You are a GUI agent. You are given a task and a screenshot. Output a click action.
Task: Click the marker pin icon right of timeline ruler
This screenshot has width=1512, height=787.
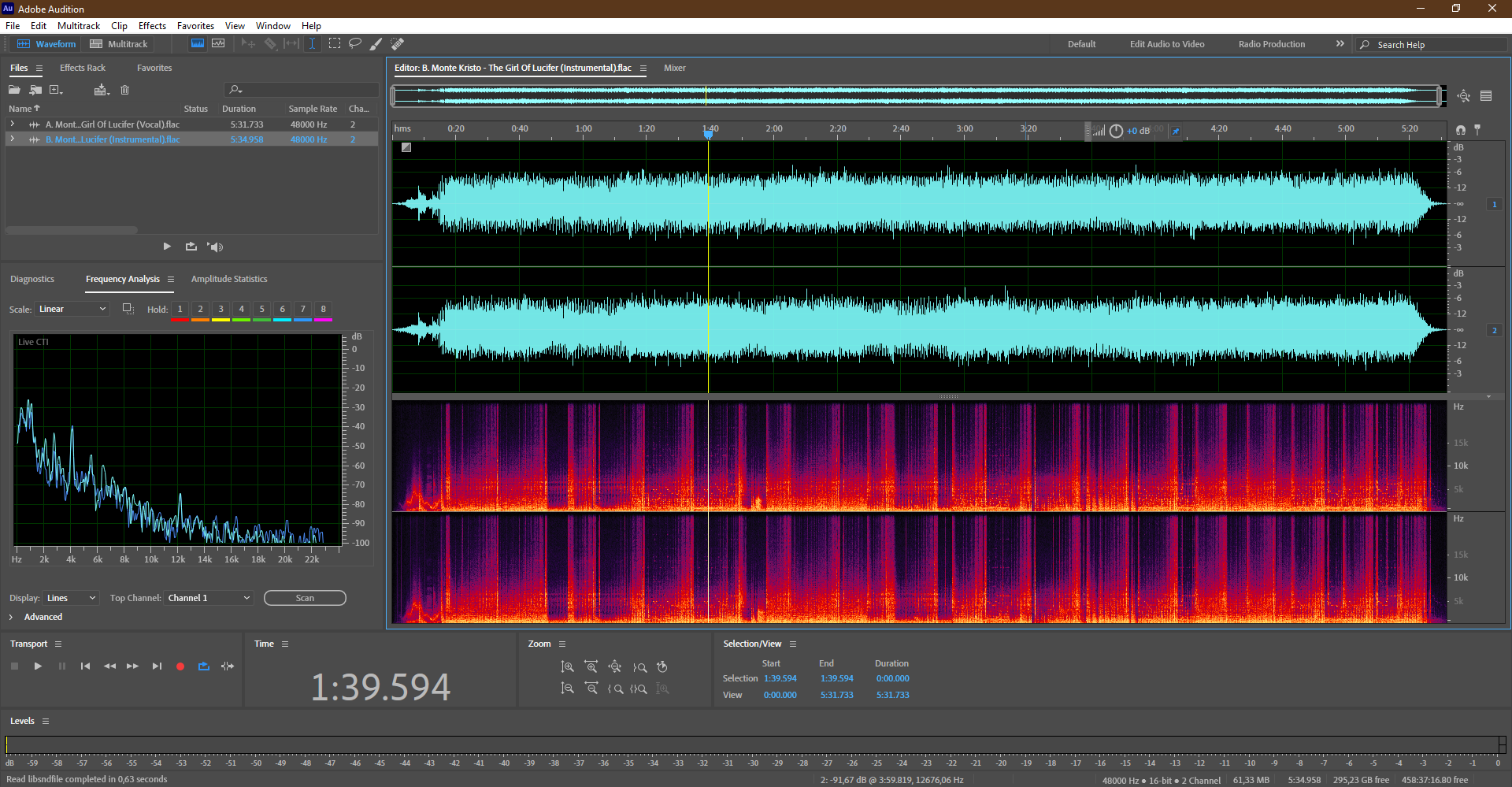coord(1477,129)
